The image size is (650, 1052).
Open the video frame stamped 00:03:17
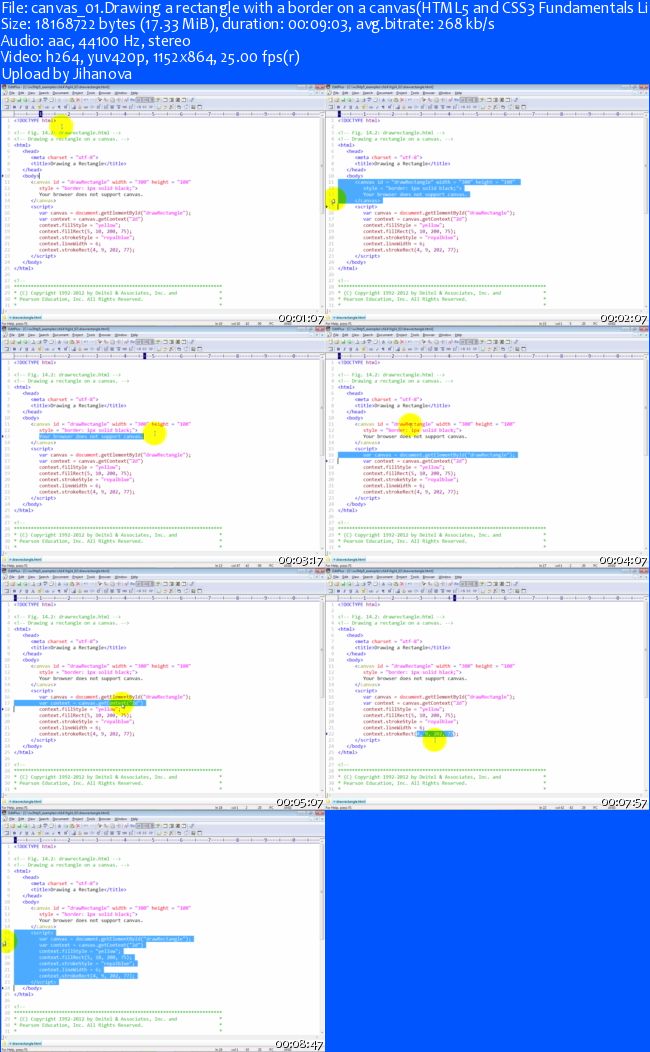click(x=162, y=447)
